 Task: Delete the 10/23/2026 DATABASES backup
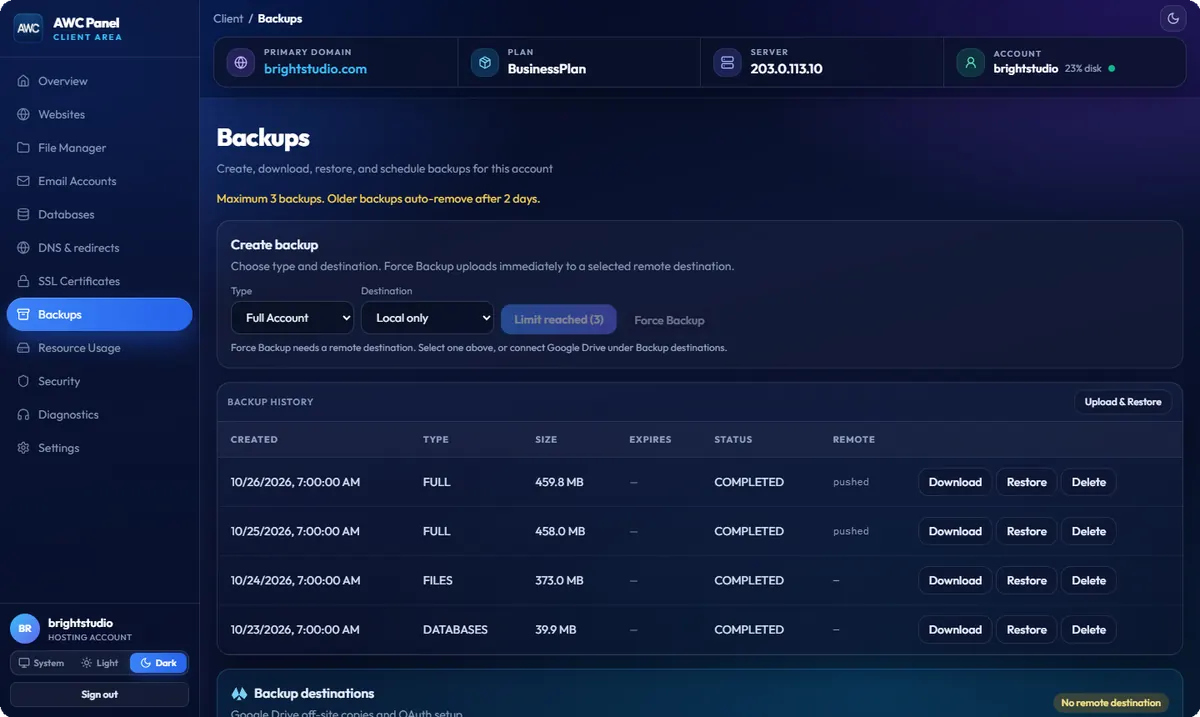(1089, 630)
